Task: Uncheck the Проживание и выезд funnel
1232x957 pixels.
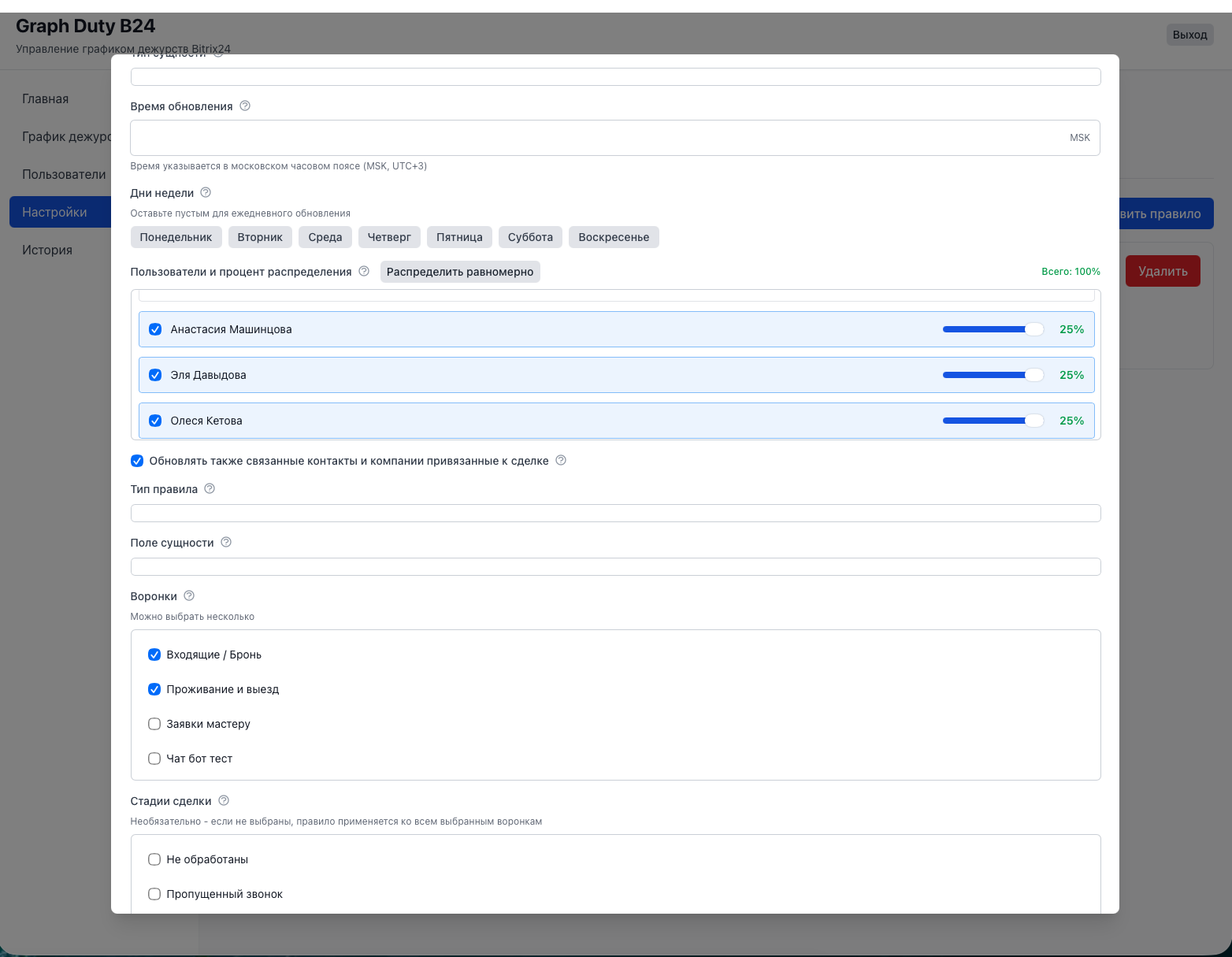Action: coord(154,689)
